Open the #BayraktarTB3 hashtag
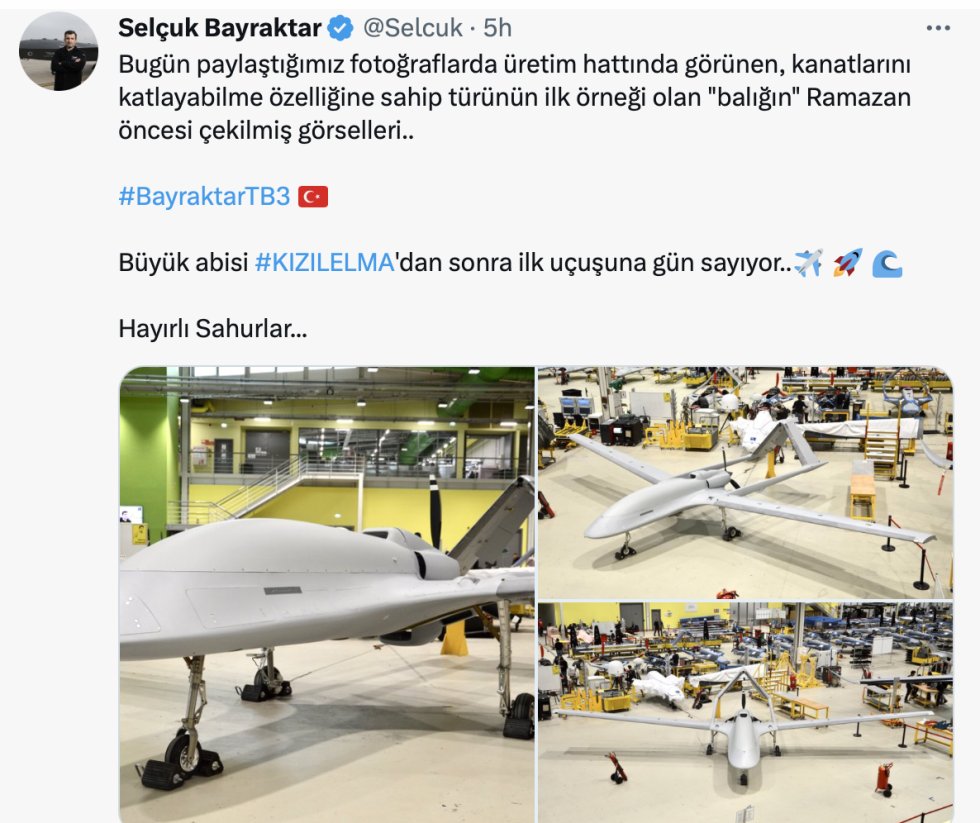Screen dimensions: 980x823 (204, 196)
